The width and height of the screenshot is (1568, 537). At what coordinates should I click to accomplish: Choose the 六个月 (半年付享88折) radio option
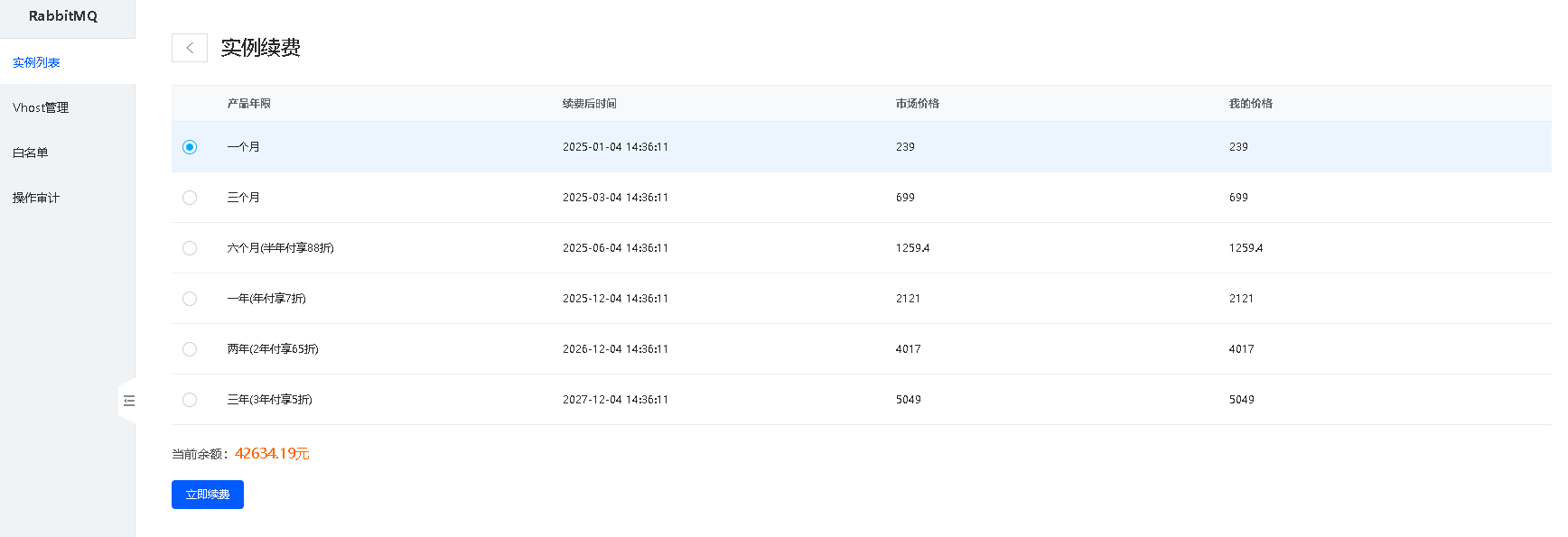coord(190,248)
